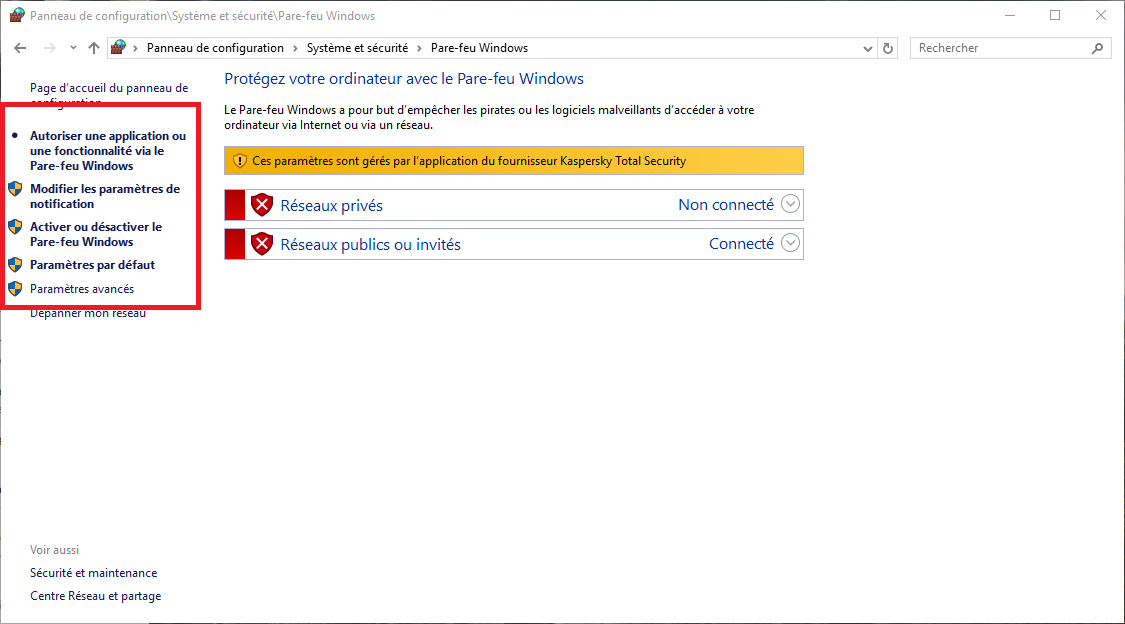This screenshot has width=1125, height=624.
Task: Open the recent locations dropdown arrow
Action: [x=73, y=48]
